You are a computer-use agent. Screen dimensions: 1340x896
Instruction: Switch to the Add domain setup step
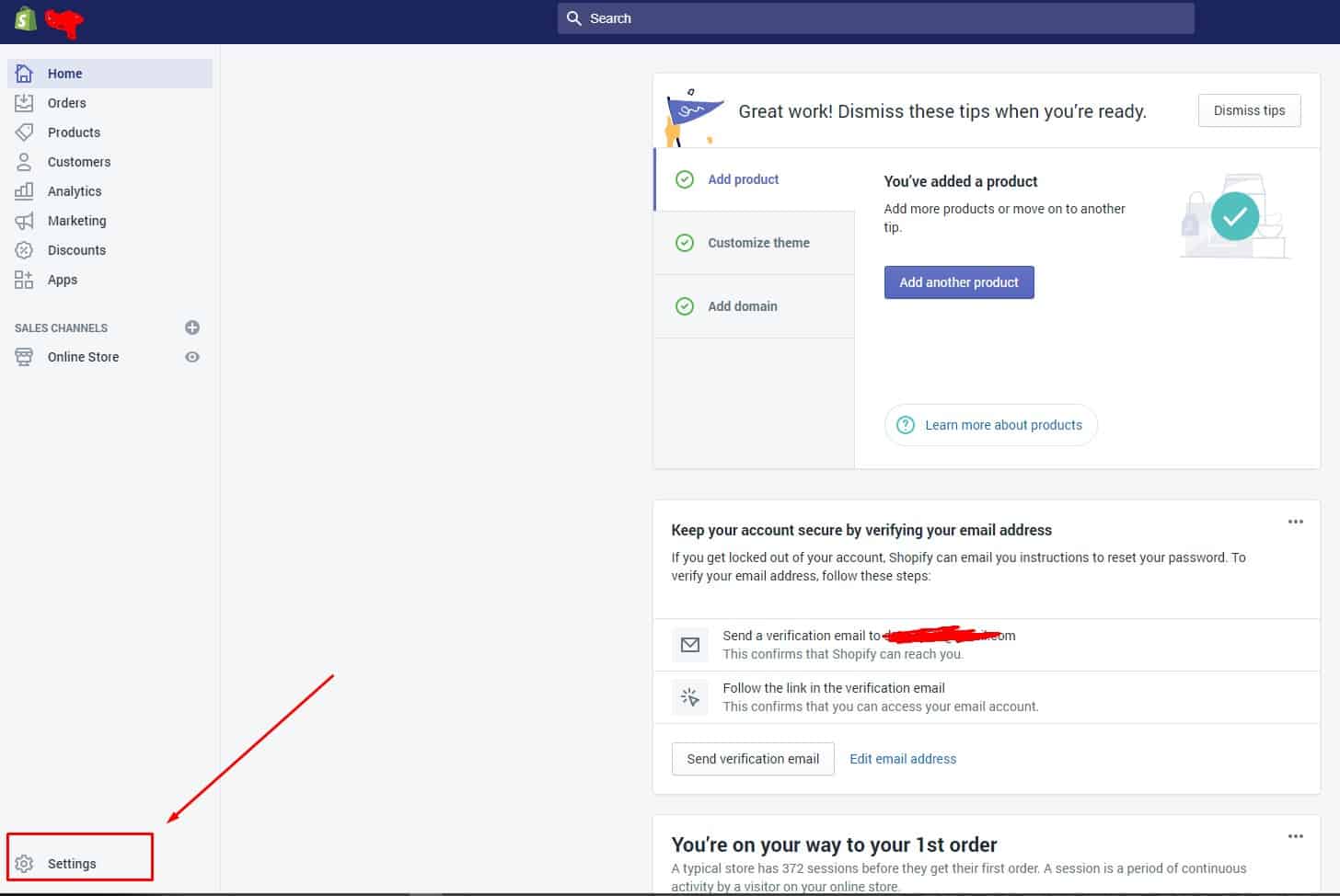742,305
